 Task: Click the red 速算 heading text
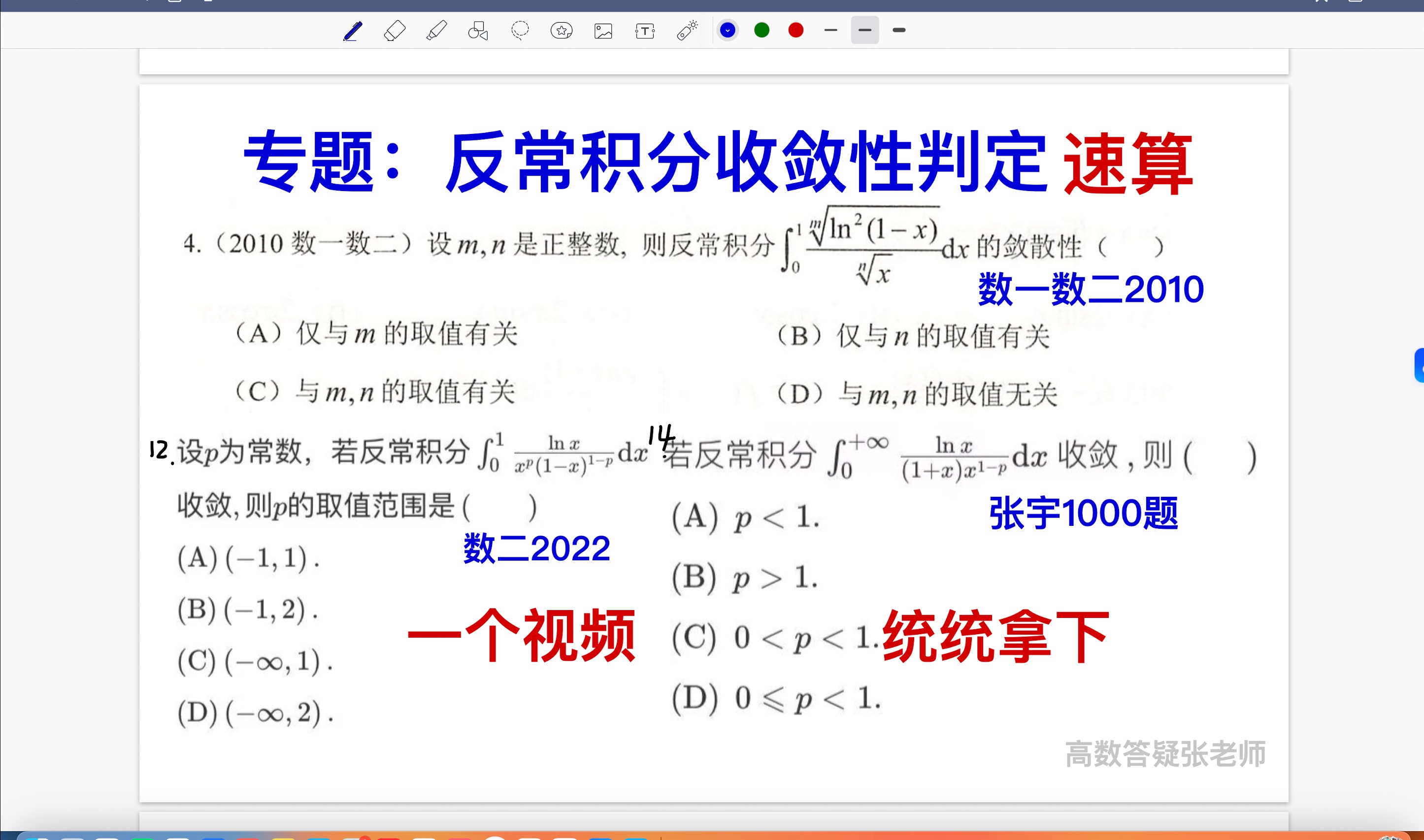click(x=1128, y=163)
